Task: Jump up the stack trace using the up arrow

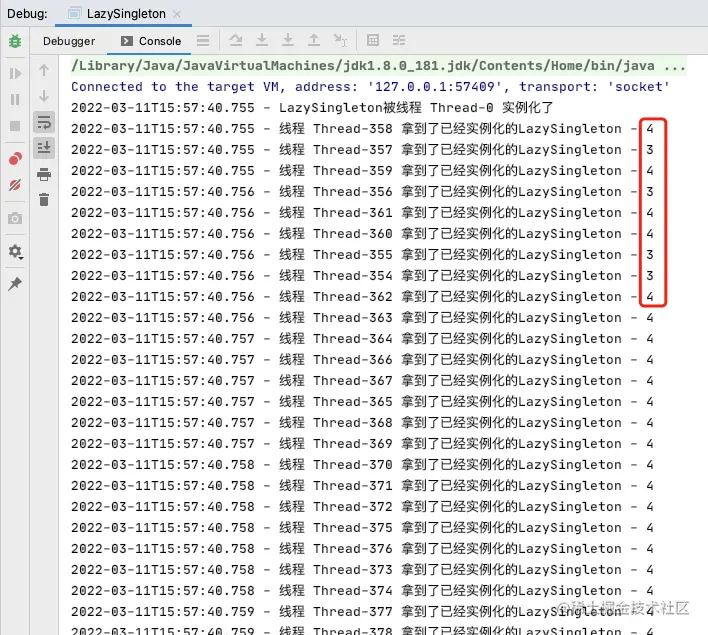Action: pos(44,70)
